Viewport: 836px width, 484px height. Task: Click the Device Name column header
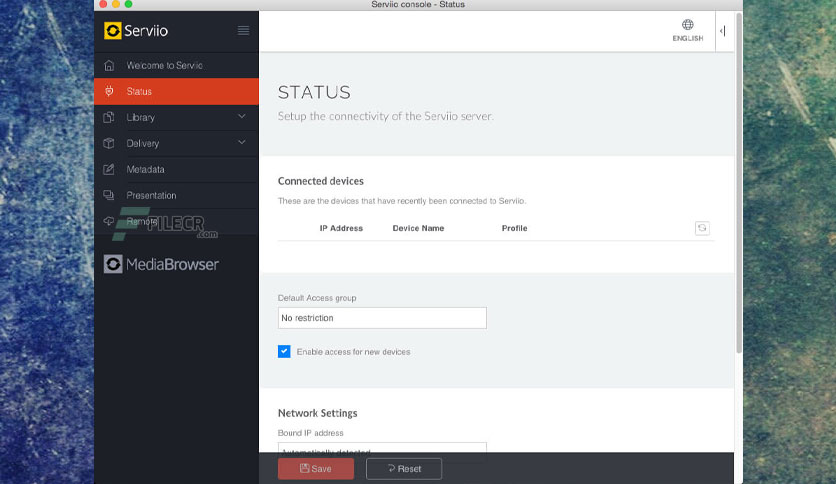(x=419, y=228)
